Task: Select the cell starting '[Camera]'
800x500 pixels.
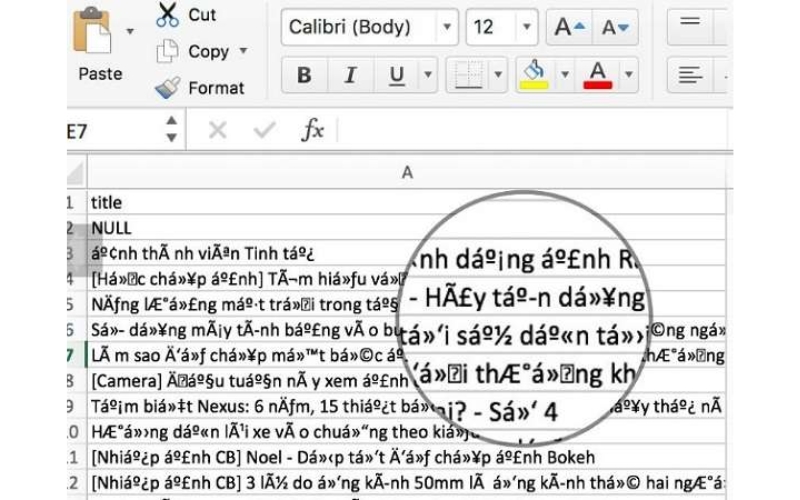Action: pyautogui.click(x=407, y=381)
